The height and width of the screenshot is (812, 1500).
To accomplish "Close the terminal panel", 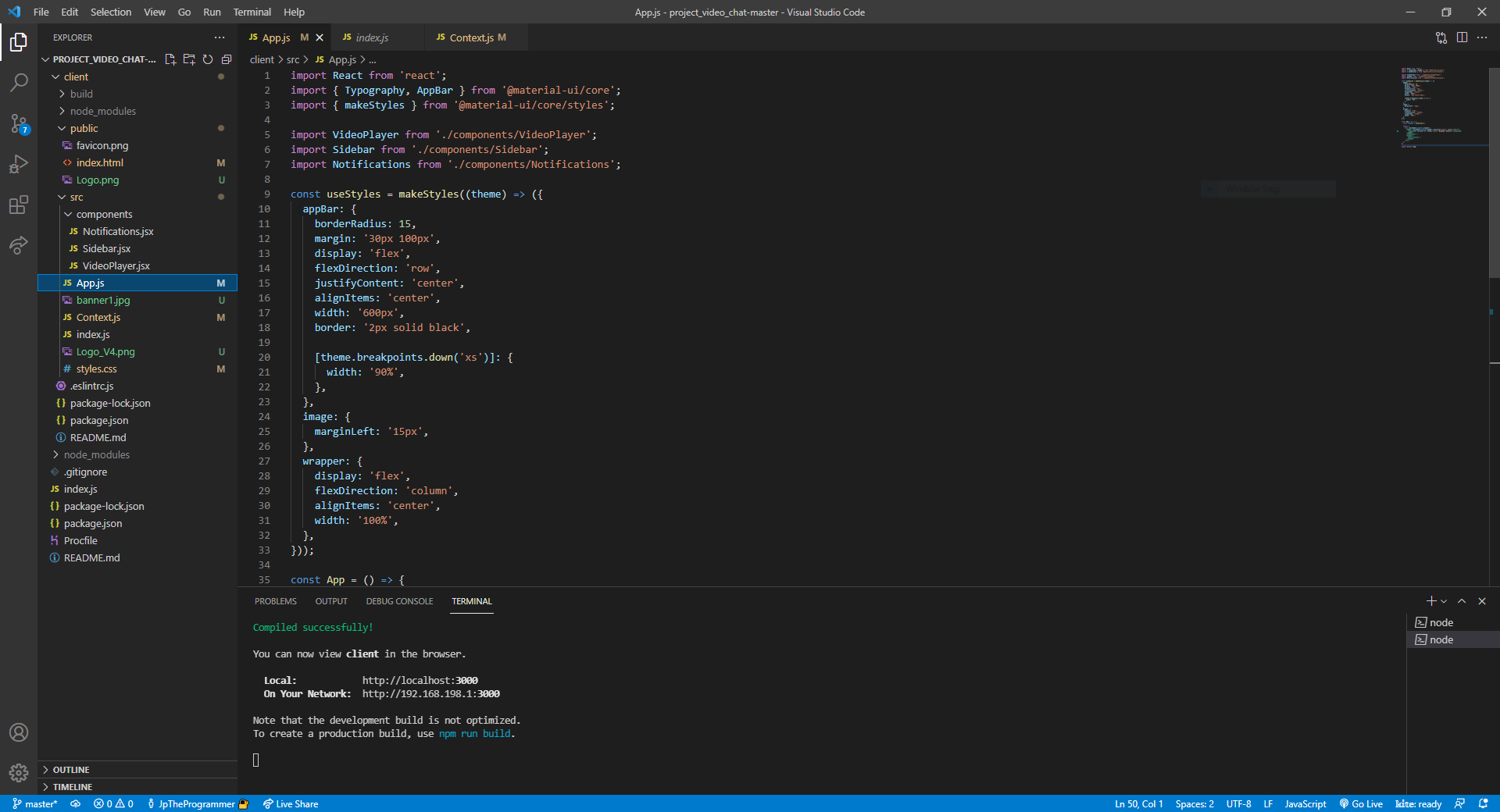I will pyautogui.click(x=1482, y=601).
